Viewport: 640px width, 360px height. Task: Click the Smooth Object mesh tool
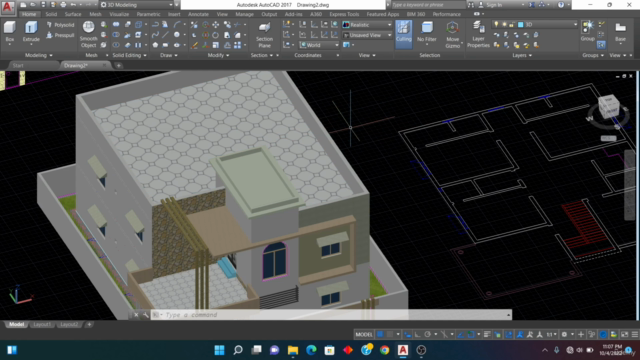(x=88, y=35)
